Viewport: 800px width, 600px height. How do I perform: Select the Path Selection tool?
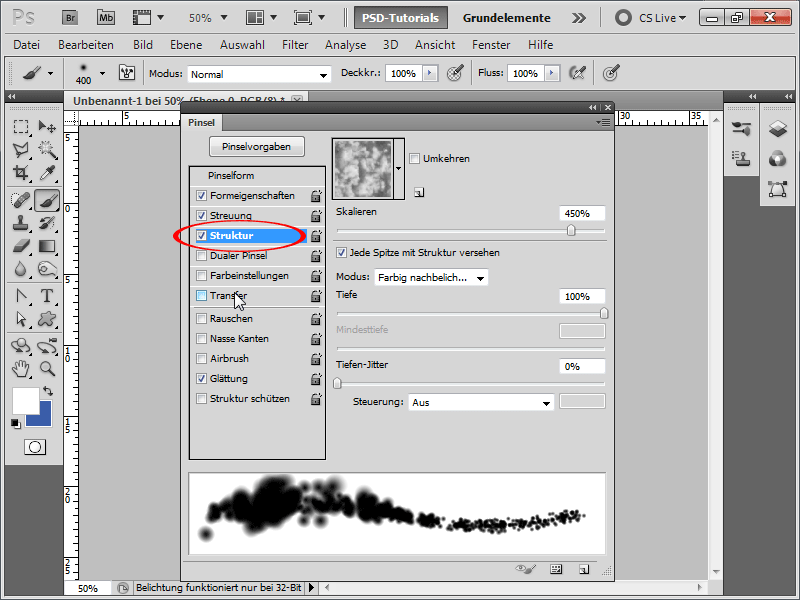(x=21, y=319)
